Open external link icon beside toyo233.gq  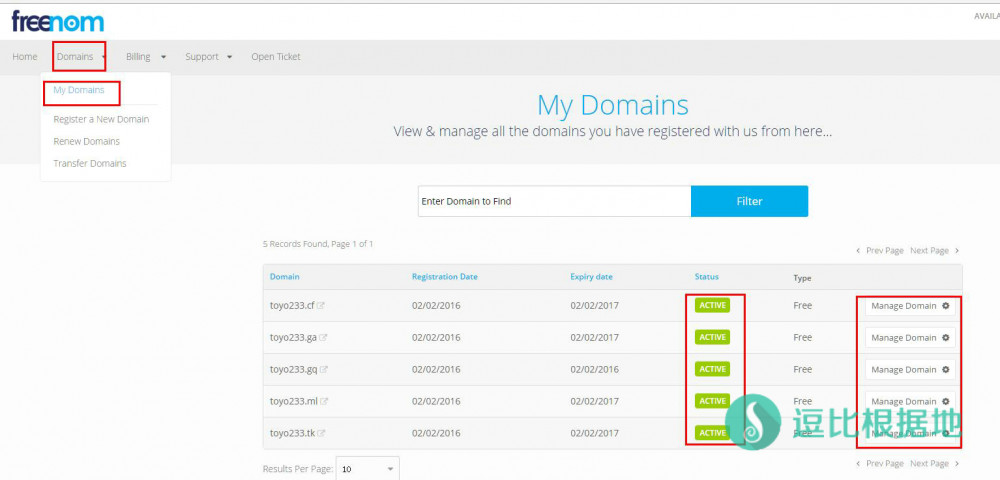coord(324,370)
